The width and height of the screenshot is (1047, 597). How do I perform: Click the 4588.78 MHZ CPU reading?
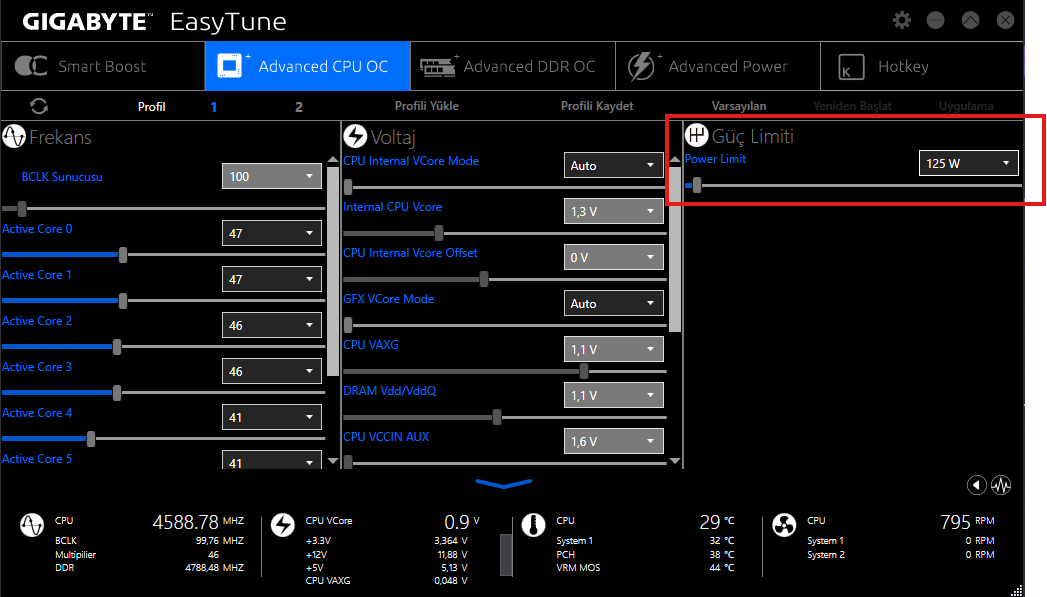point(198,522)
